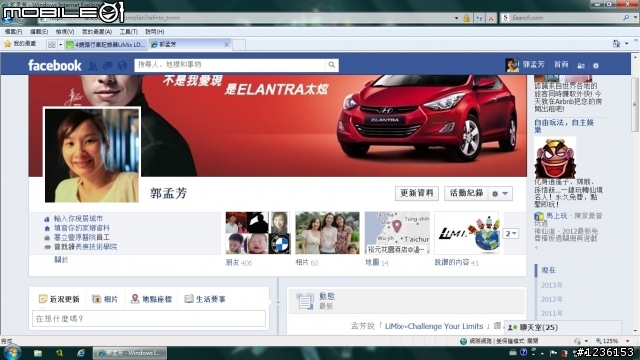640x360 pixels.
Task: Select the 相片 tab in composer
Action: 105,299
